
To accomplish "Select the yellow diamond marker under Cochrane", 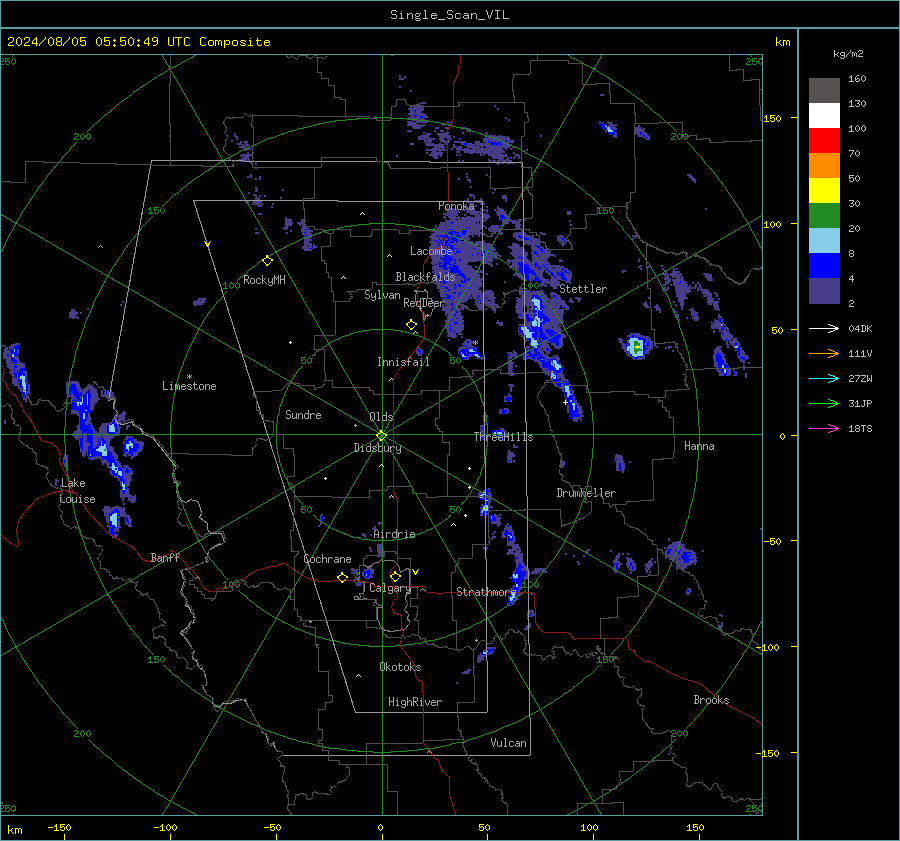I will [x=342, y=577].
